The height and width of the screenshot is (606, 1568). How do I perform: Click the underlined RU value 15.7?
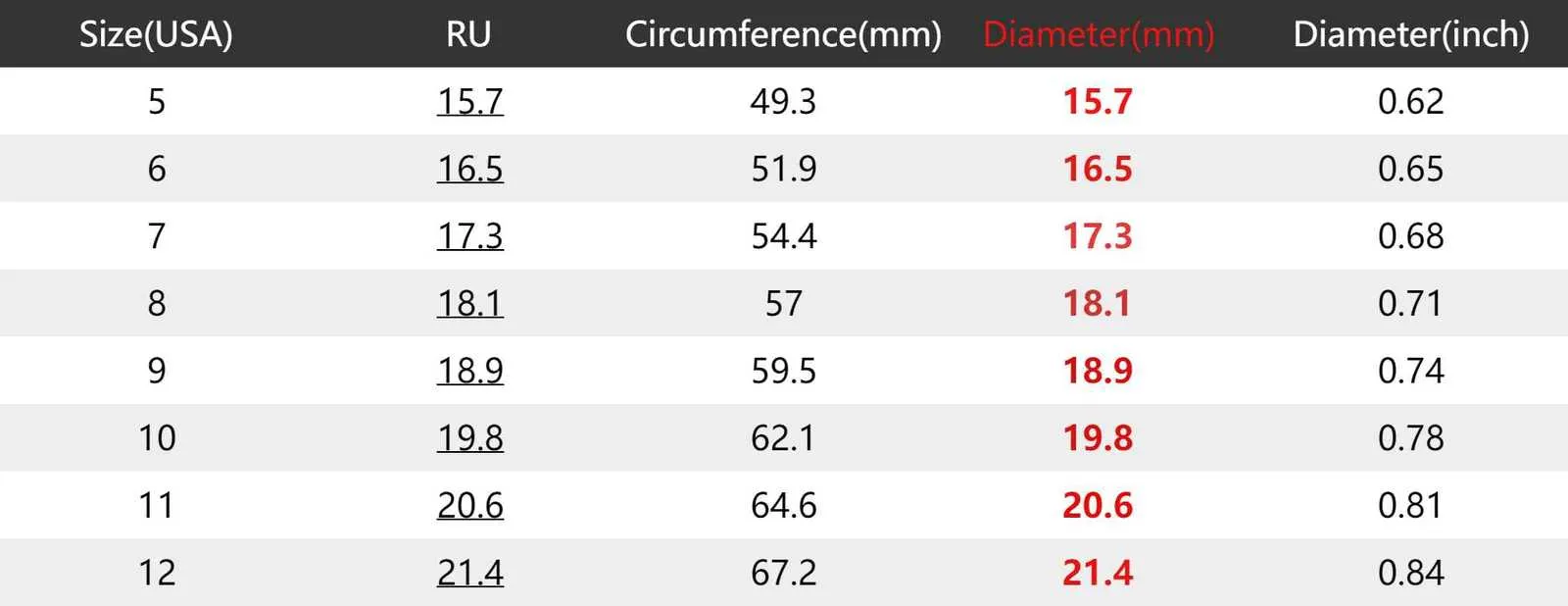pyautogui.click(x=469, y=101)
